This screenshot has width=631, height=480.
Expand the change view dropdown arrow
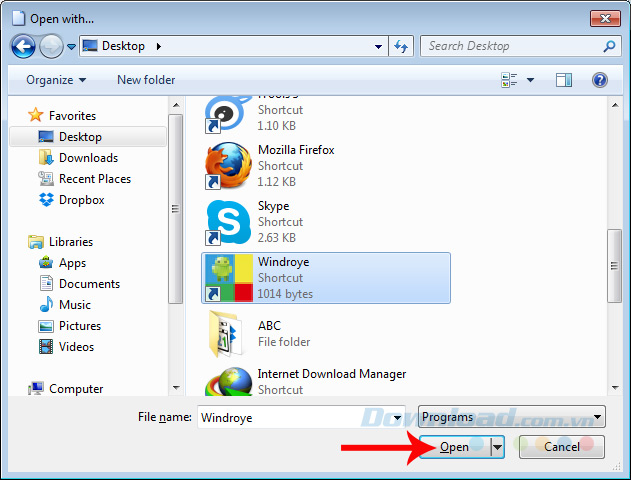tap(530, 80)
